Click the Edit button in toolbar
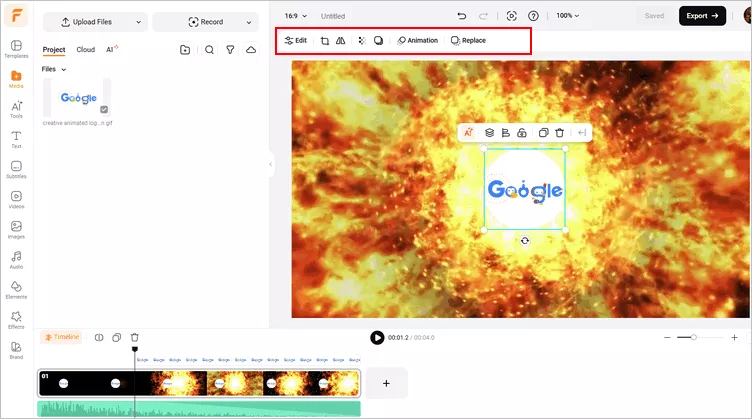Image resolution: width=752 pixels, height=419 pixels. click(295, 41)
